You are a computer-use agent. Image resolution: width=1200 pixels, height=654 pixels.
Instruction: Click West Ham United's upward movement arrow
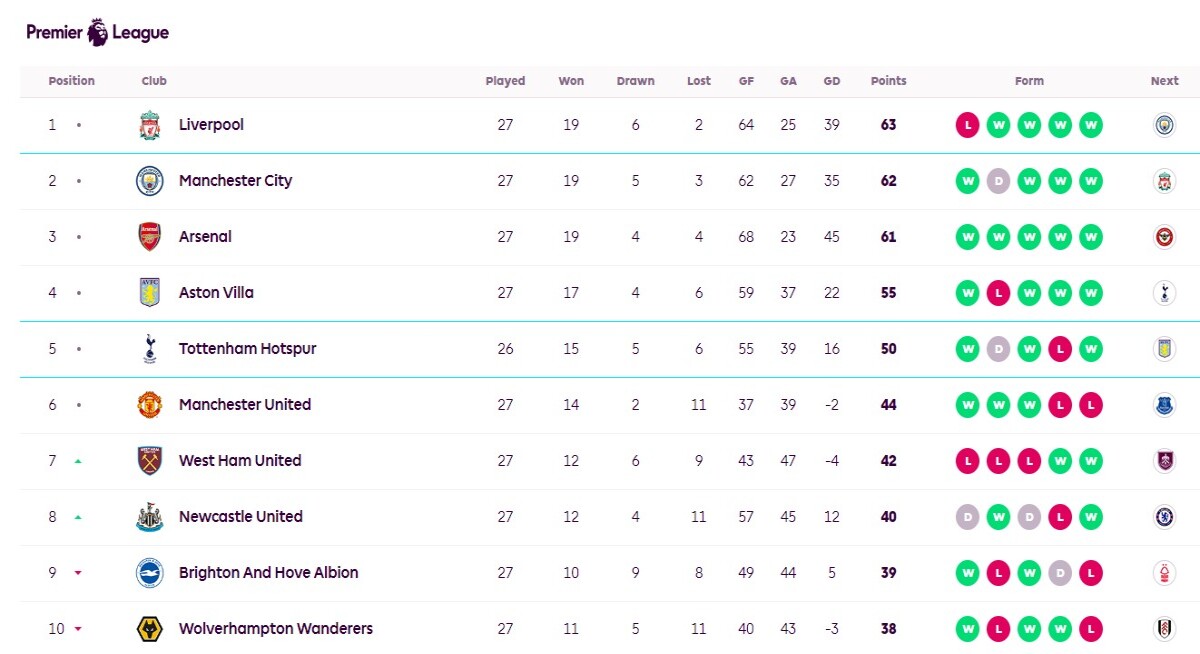tap(78, 461)
